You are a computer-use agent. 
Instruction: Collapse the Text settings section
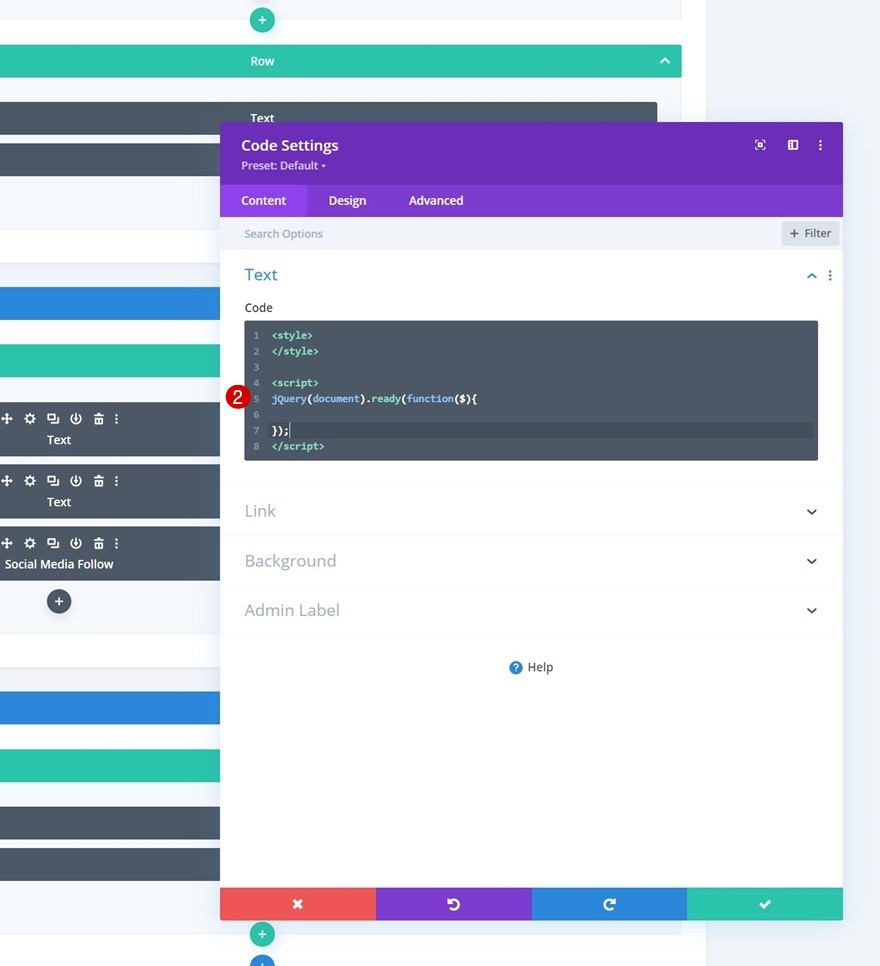pyautogui.click(x=812, y=275)
